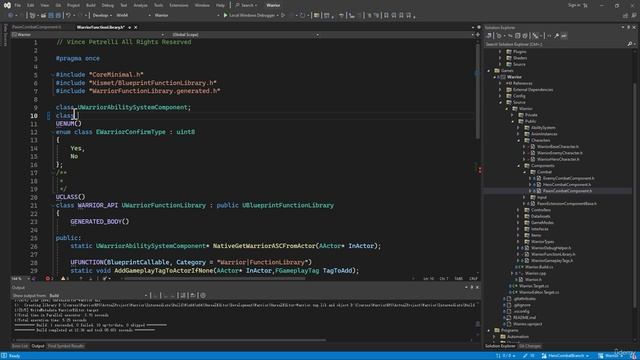
Task: Open the Global Scope dropdown
Action: (x=245, y=35)
